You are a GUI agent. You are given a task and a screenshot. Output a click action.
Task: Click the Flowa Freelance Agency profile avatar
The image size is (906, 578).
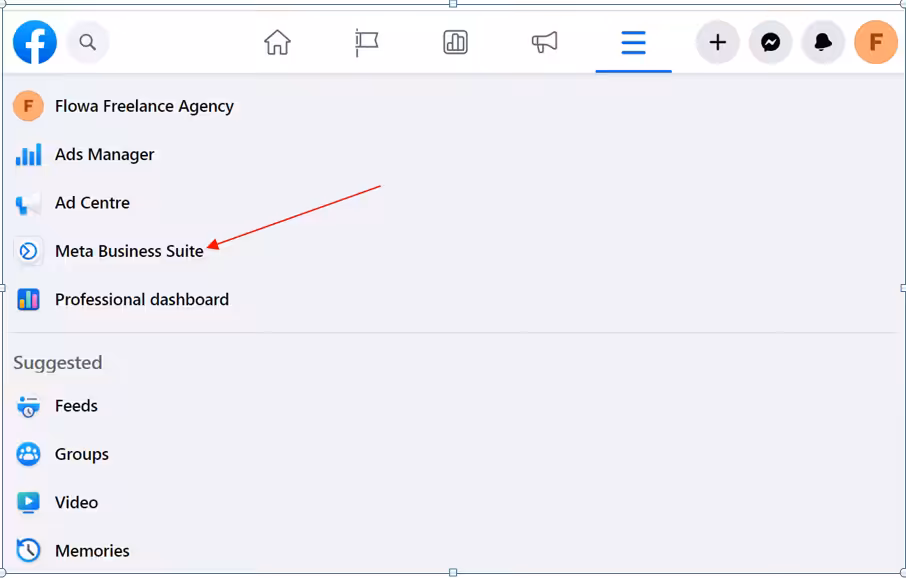(x=28, y=106)
